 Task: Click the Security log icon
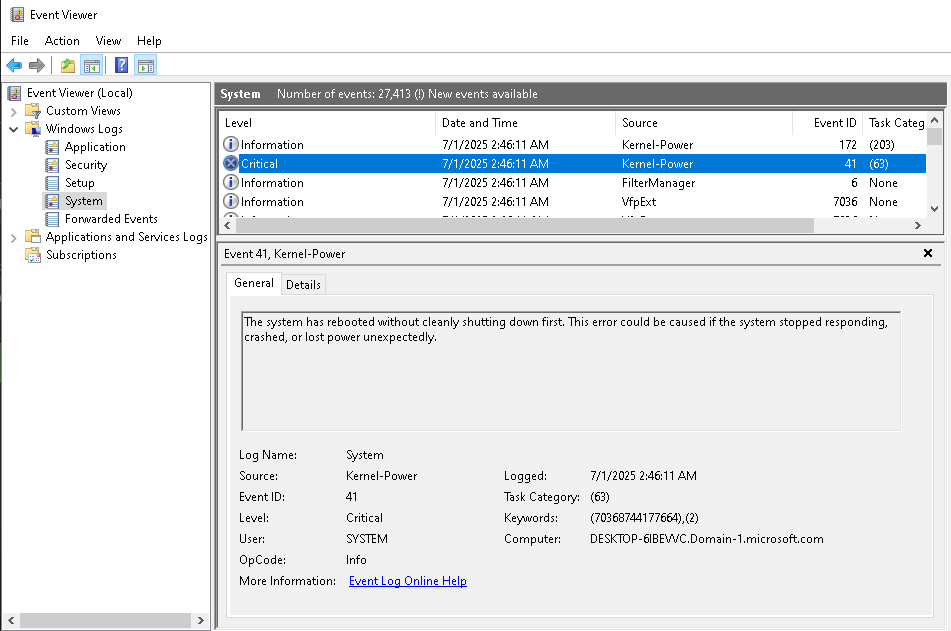[53, 164]
